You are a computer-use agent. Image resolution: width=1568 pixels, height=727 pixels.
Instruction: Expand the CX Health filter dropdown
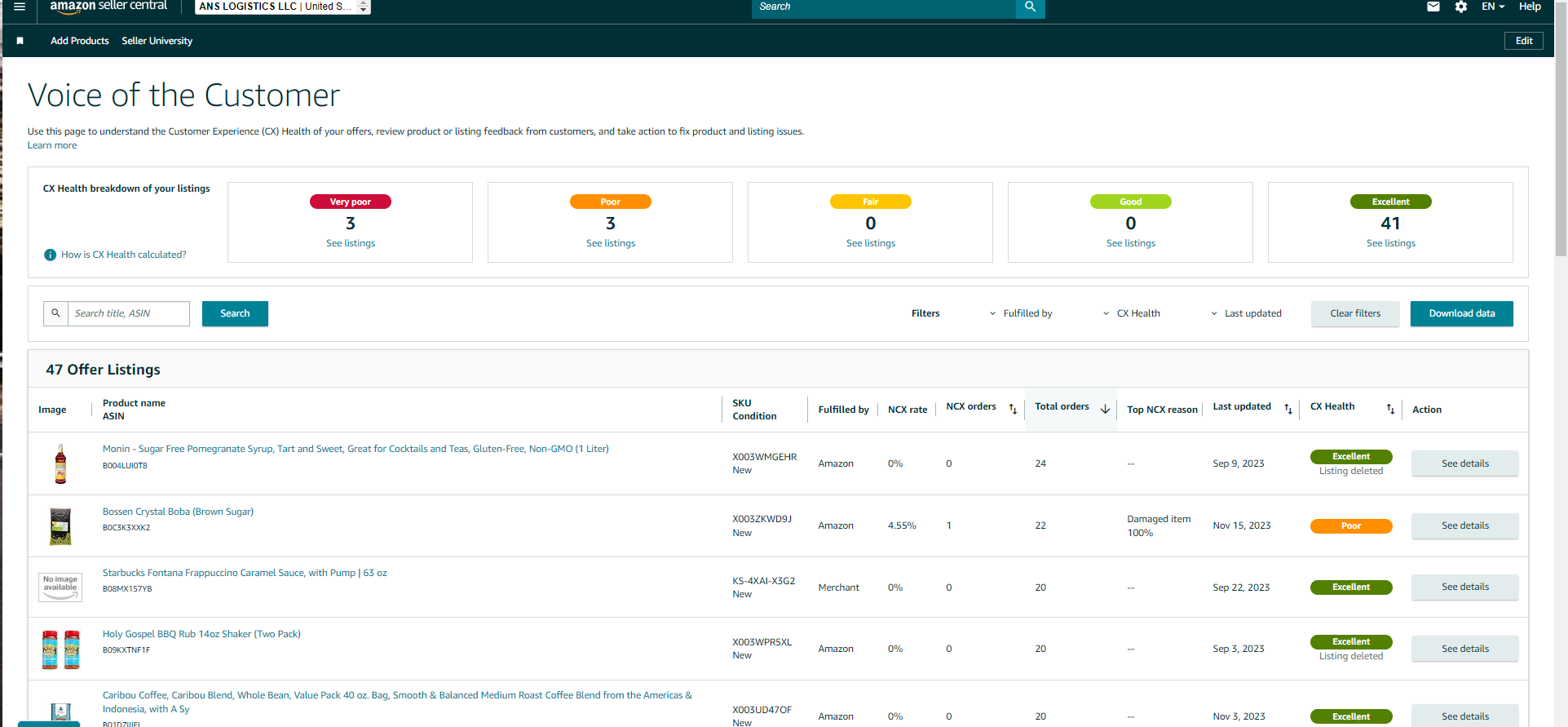coord(1131,313)
